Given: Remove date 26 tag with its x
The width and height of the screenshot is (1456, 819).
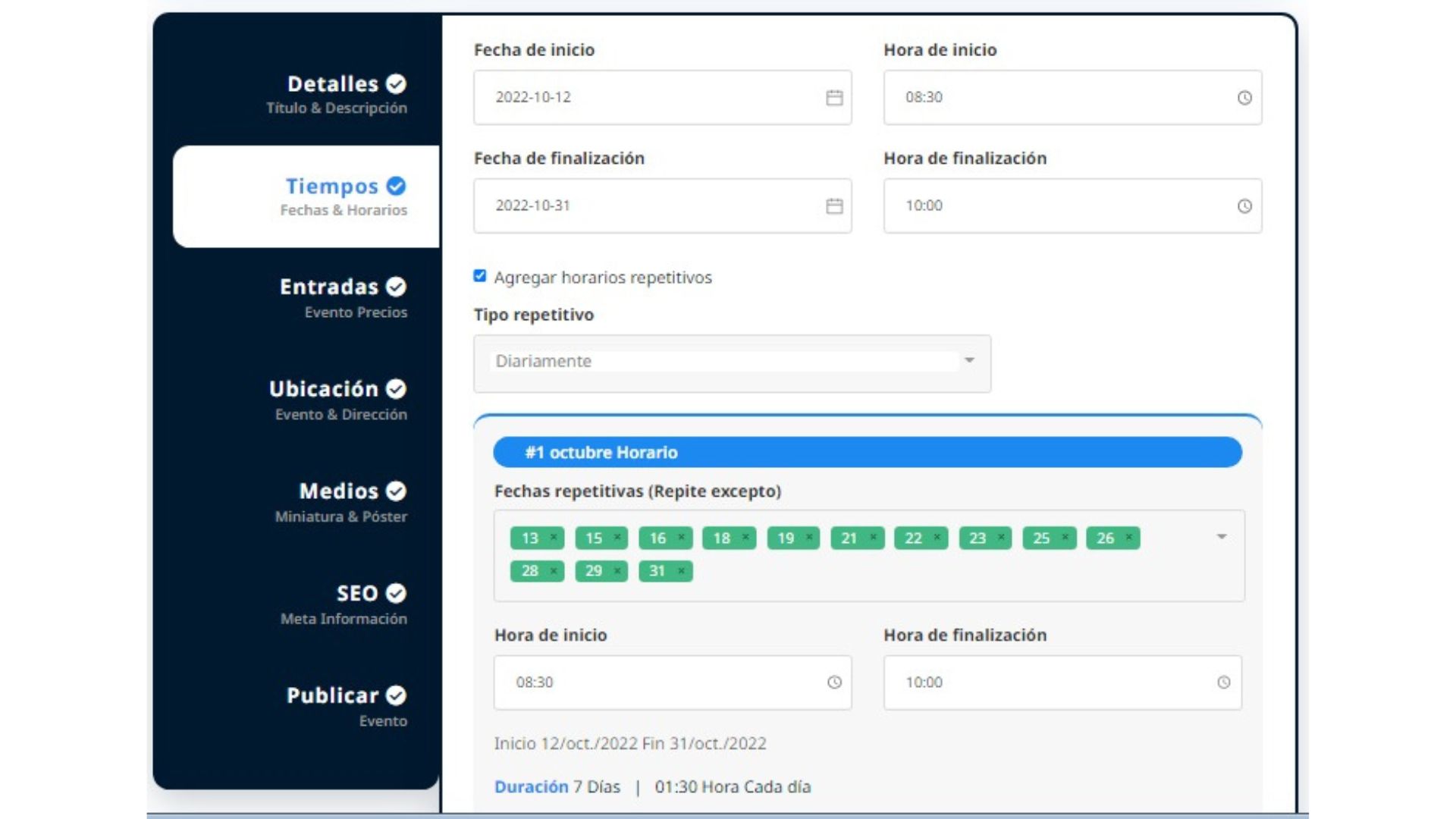Looking at the screenshot, I should (1129, 537).
